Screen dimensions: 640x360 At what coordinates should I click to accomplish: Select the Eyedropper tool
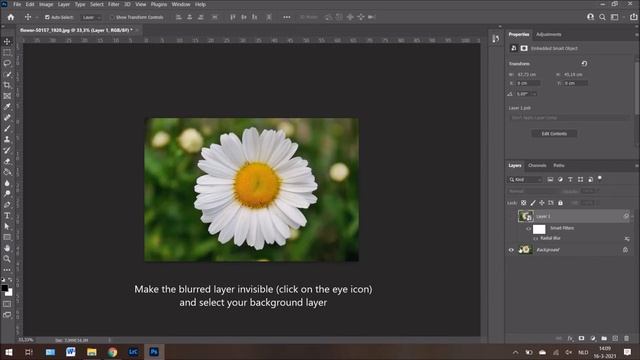(7, 107)
